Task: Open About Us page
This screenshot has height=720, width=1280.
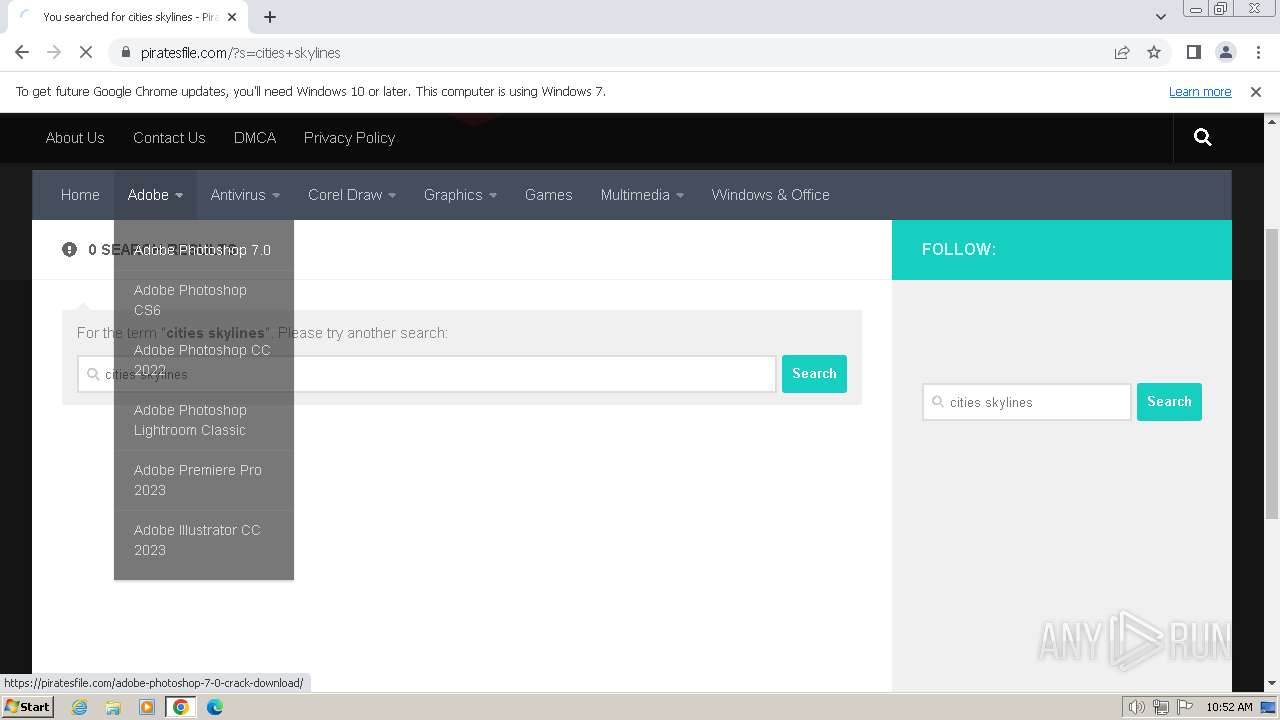Action: [x=75, y=138]
